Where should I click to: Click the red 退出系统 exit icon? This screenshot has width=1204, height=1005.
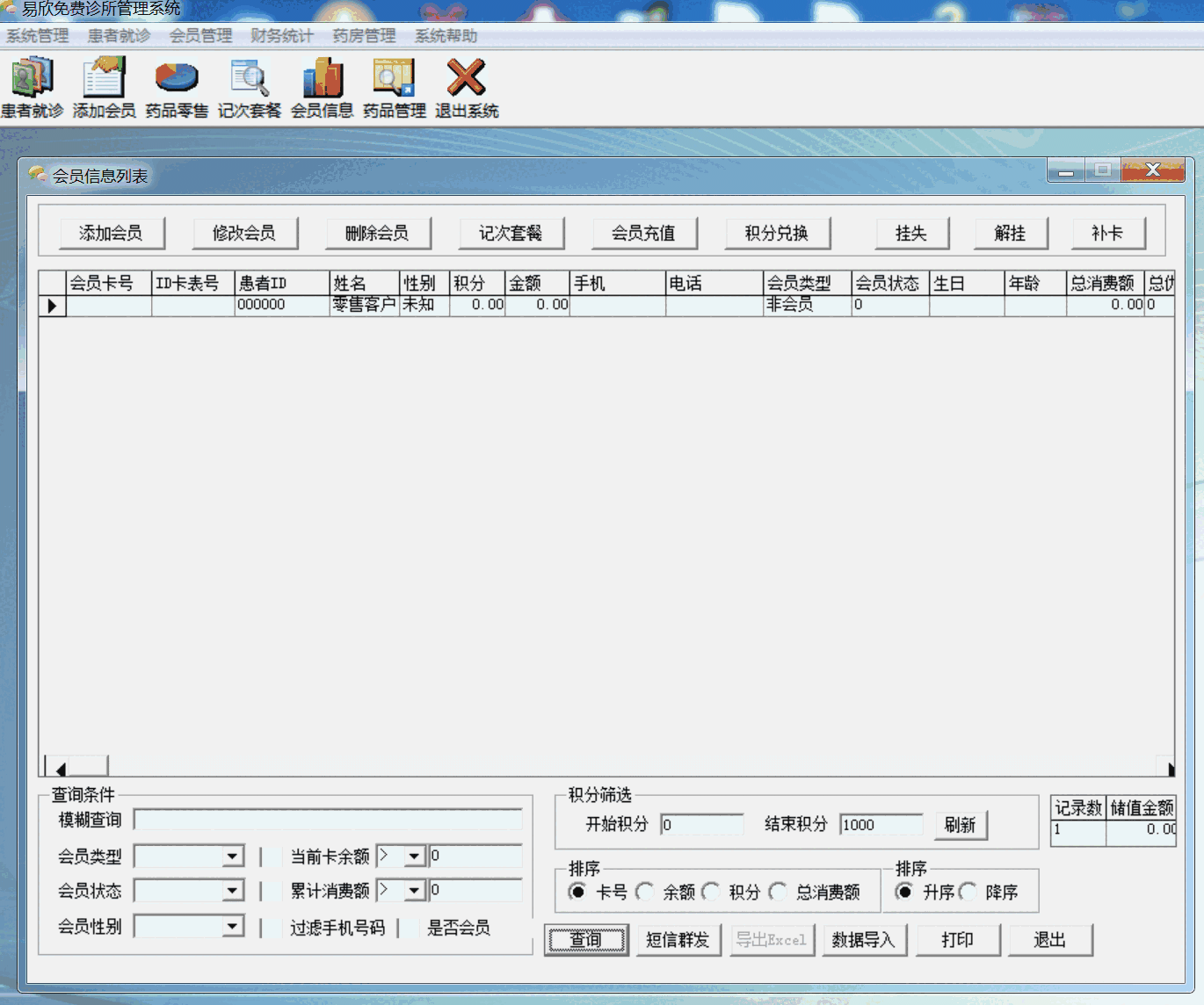pyautogui.click(x=466, y=83)
